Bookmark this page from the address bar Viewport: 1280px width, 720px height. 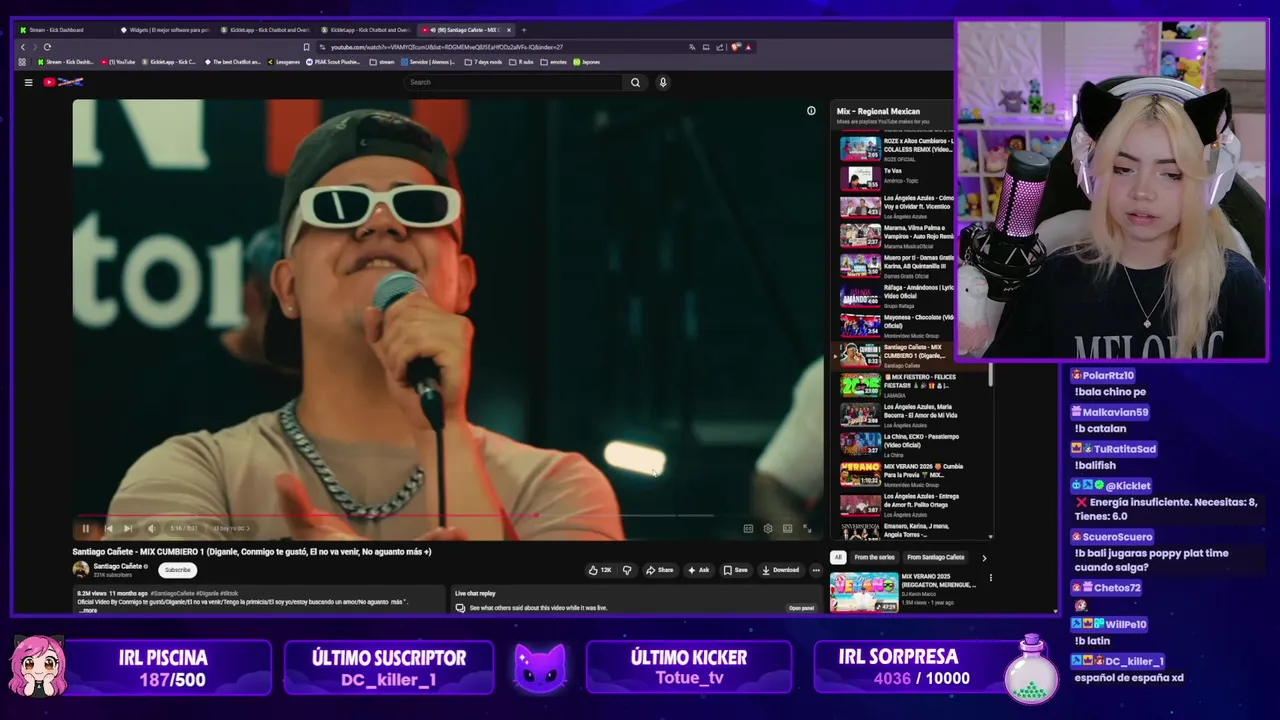tap(306, 47)
